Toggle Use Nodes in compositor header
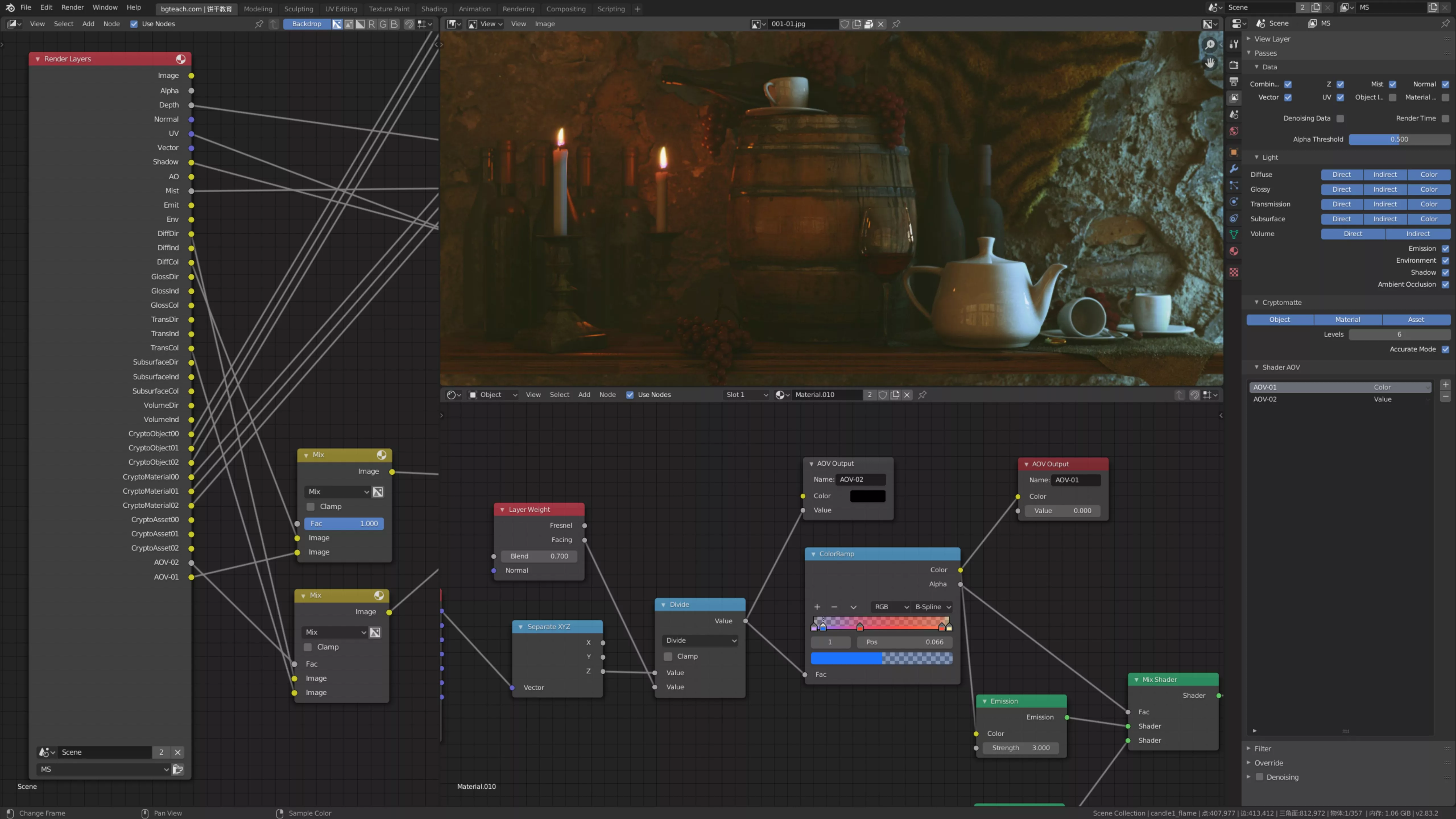The height and width of the screenshot is (819, 1456). tap(134, 24)
